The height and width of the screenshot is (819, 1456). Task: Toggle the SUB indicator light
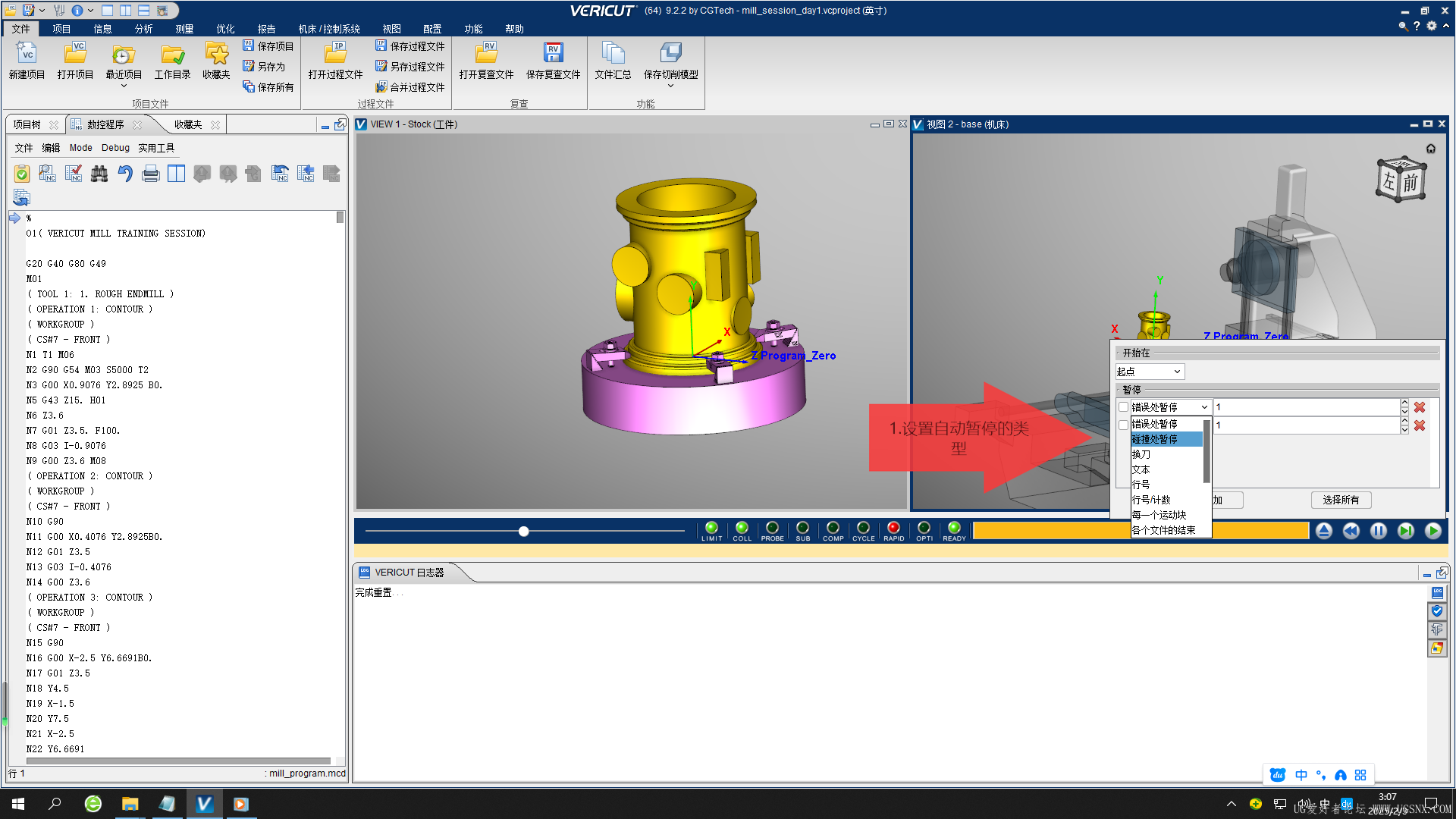802,530
